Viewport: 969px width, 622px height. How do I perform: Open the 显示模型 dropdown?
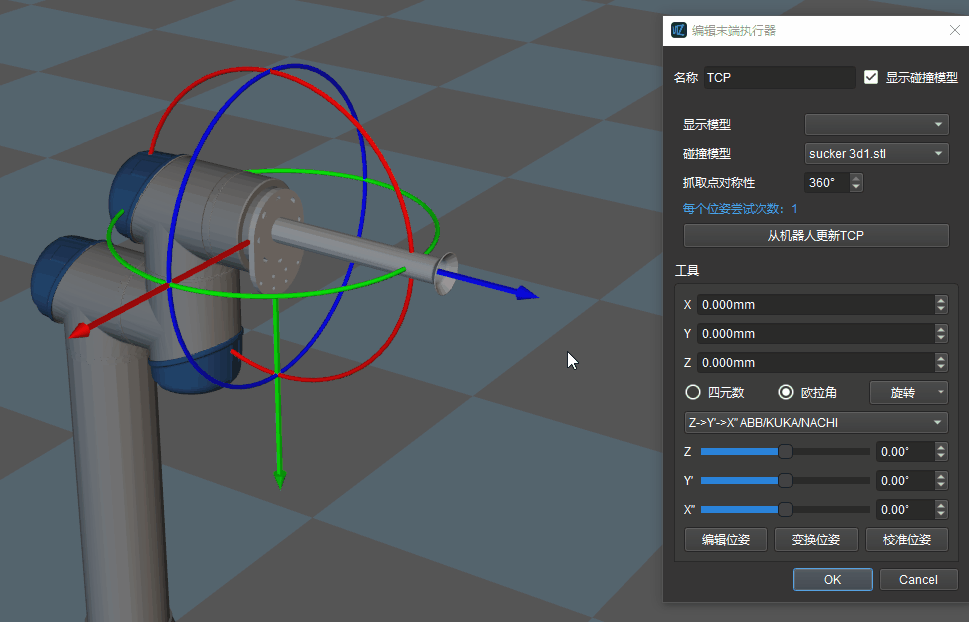(876, 125)
